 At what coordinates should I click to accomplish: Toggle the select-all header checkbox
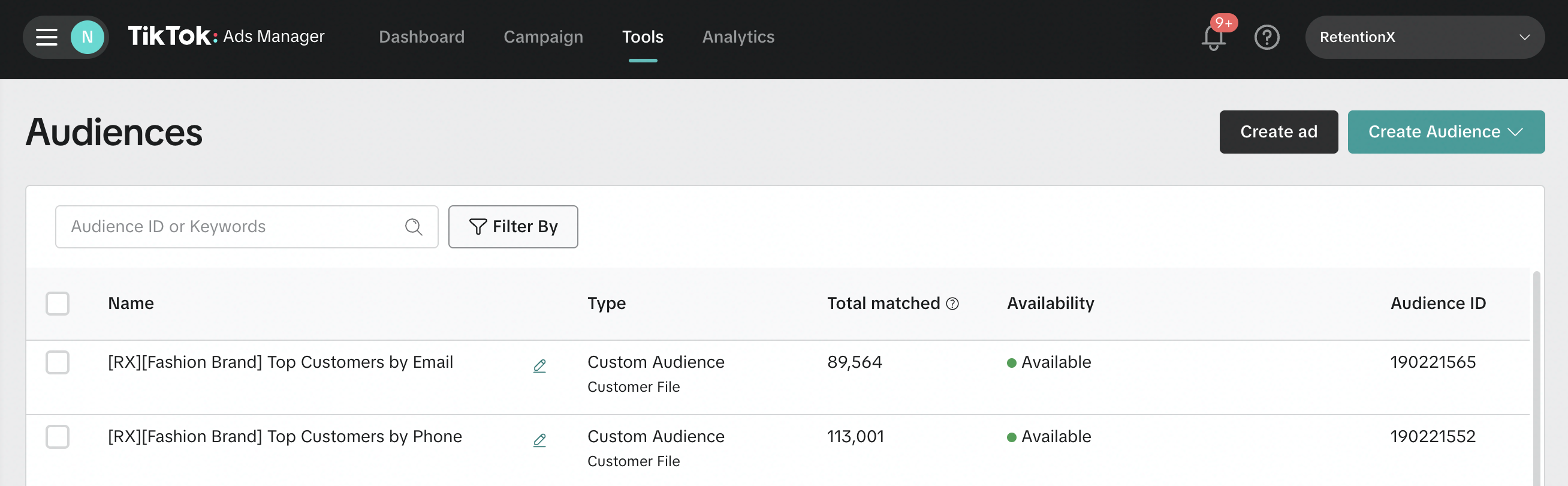point(57,303)
